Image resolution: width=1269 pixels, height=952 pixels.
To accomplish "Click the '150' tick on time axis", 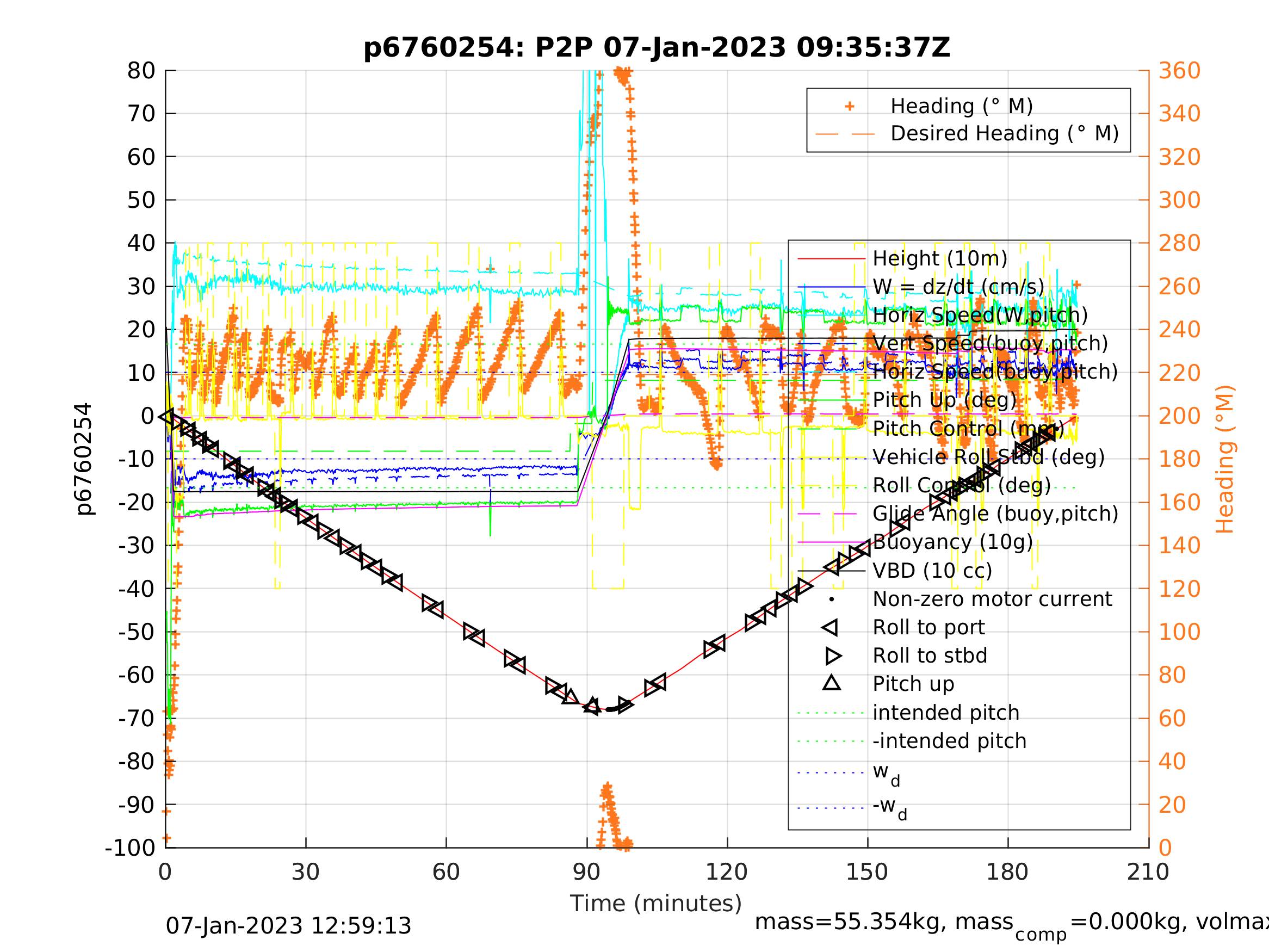I will [867, 872].
